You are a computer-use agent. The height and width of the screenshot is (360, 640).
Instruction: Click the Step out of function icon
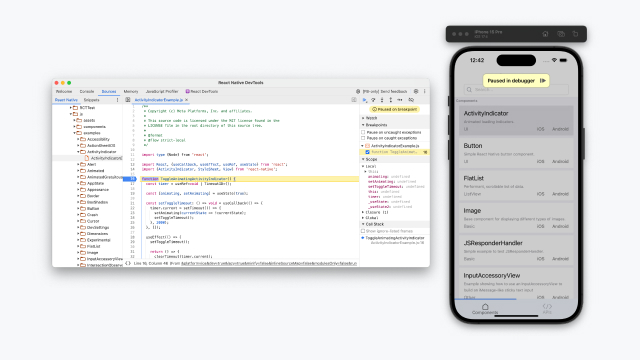coord(391,100)
